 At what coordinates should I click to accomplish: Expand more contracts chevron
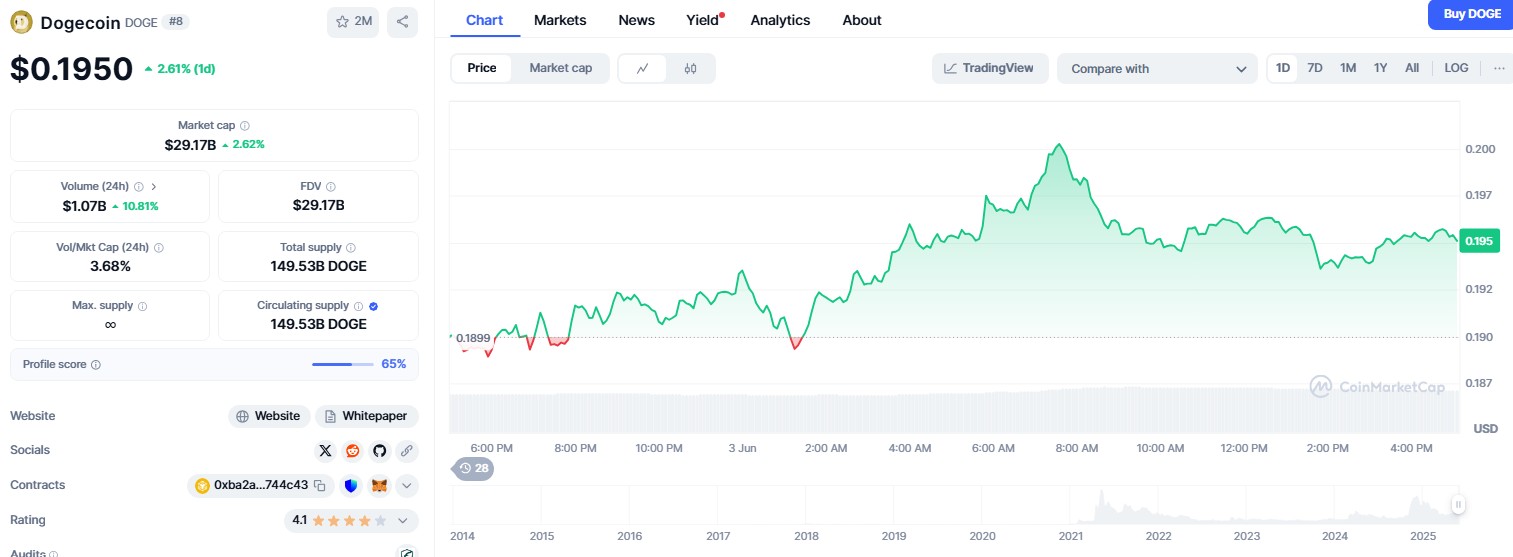406,486
